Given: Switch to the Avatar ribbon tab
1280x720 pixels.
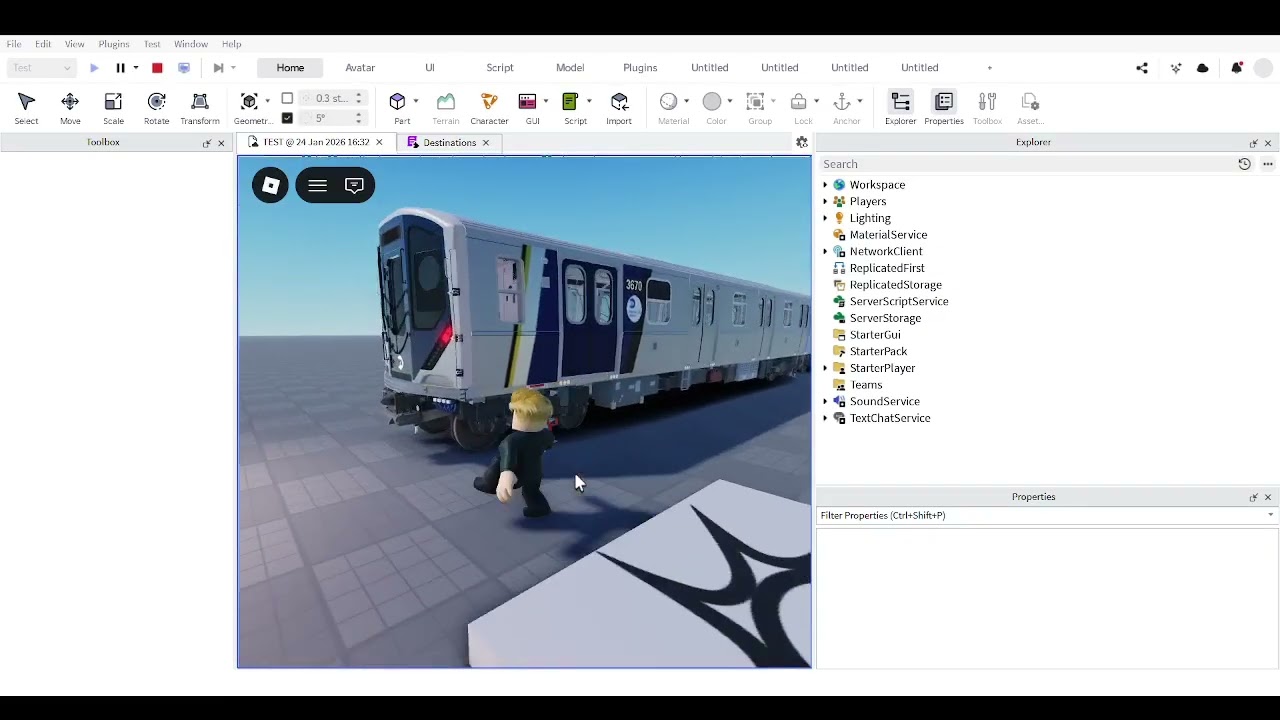Looking at the screenshot, I should (360, 68).
